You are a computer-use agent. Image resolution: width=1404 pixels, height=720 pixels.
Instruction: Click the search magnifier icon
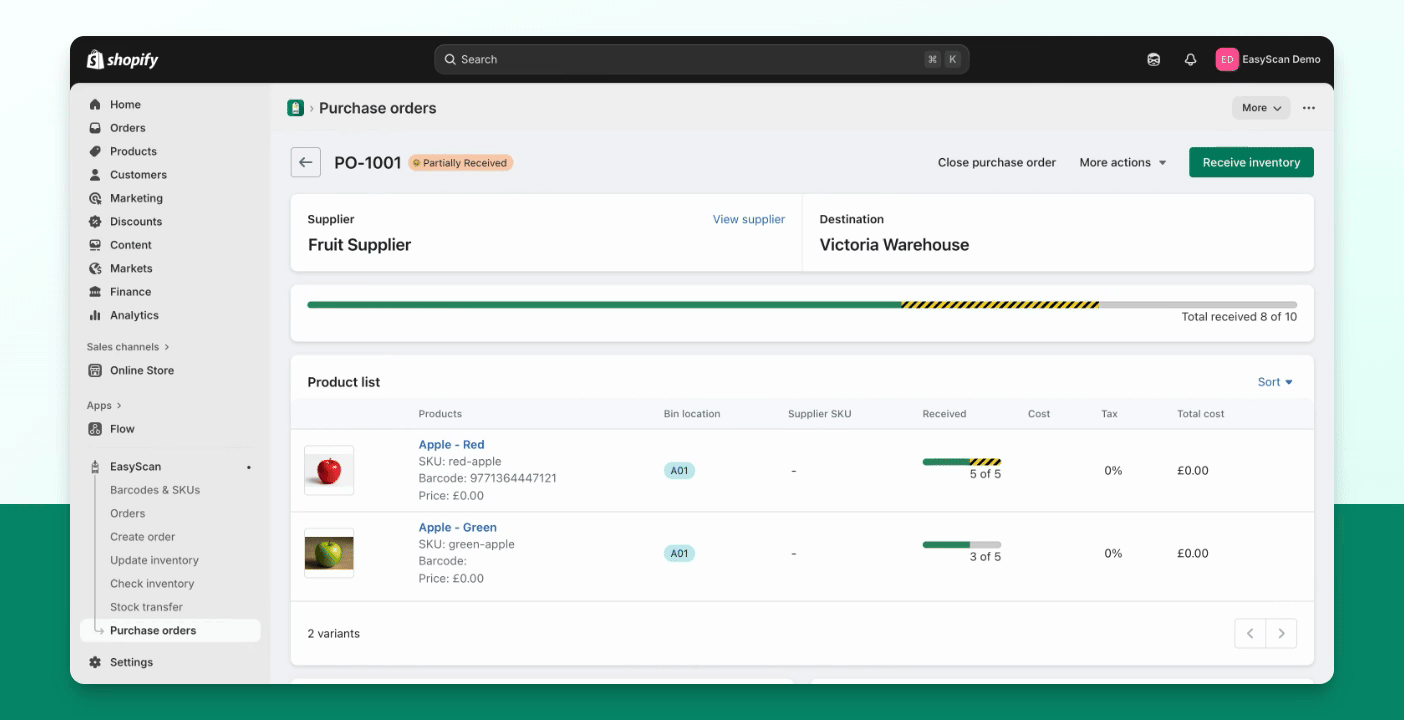(x=450, y=60)
